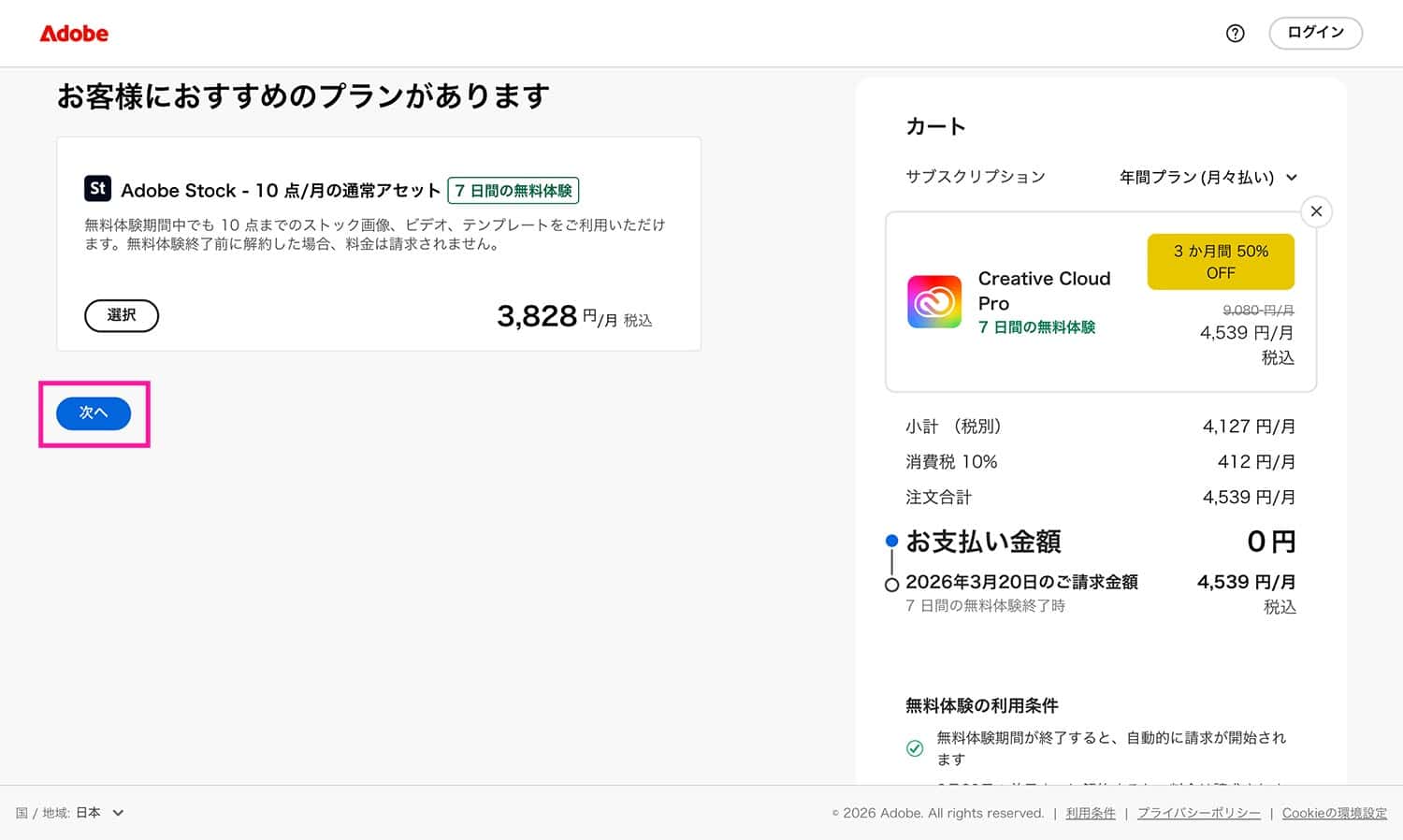
Task: Select the Adobe Stock plan card
Action: [122, 315]
